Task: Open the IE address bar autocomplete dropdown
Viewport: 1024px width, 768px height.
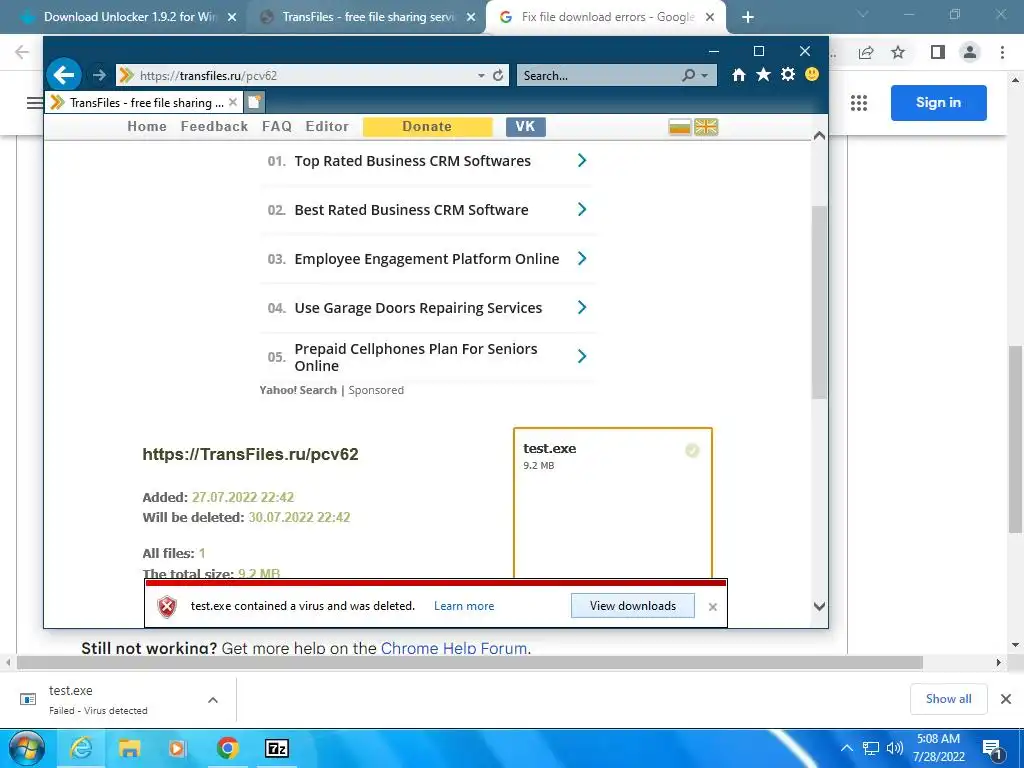Action: click(x=481, y=76)
